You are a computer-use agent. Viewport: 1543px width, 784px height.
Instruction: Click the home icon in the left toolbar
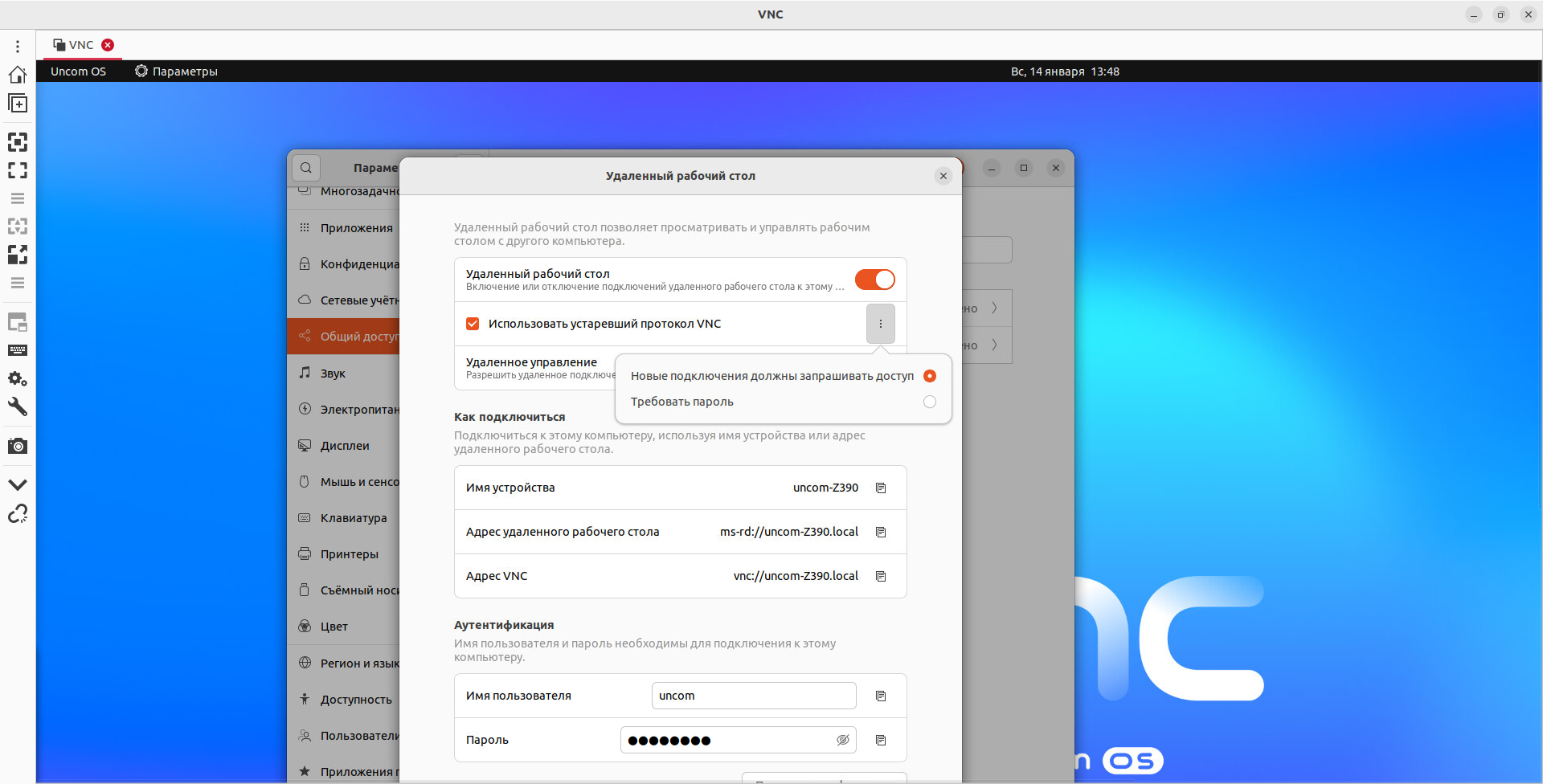pyautogui.click(x=18, y=75)
